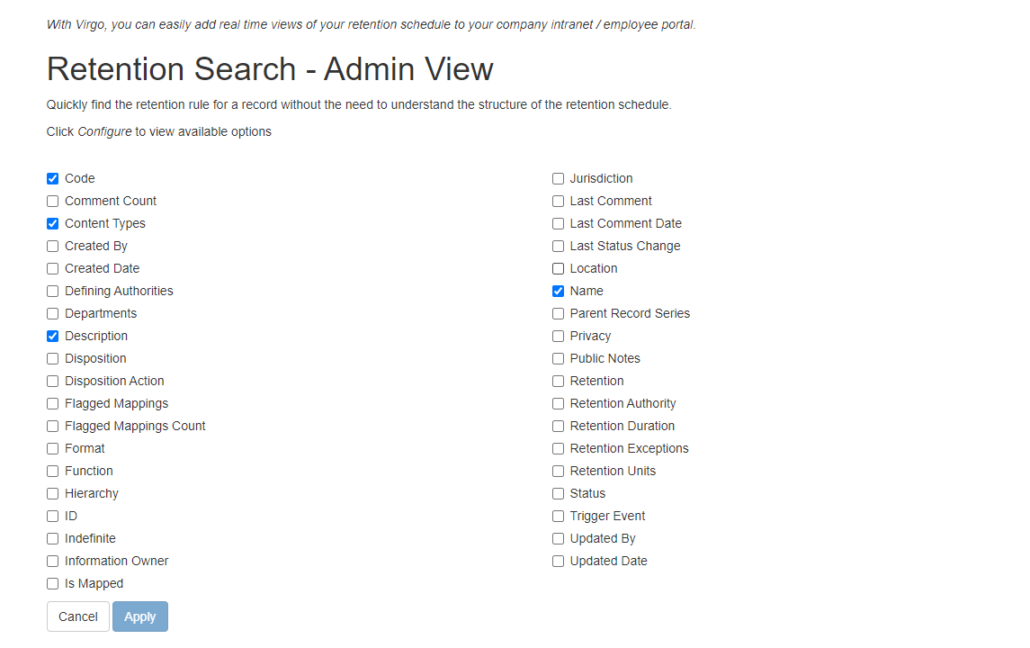Check the Defining Authorities option
Viewport: 1030px width, 648px height.
(52, 290)
